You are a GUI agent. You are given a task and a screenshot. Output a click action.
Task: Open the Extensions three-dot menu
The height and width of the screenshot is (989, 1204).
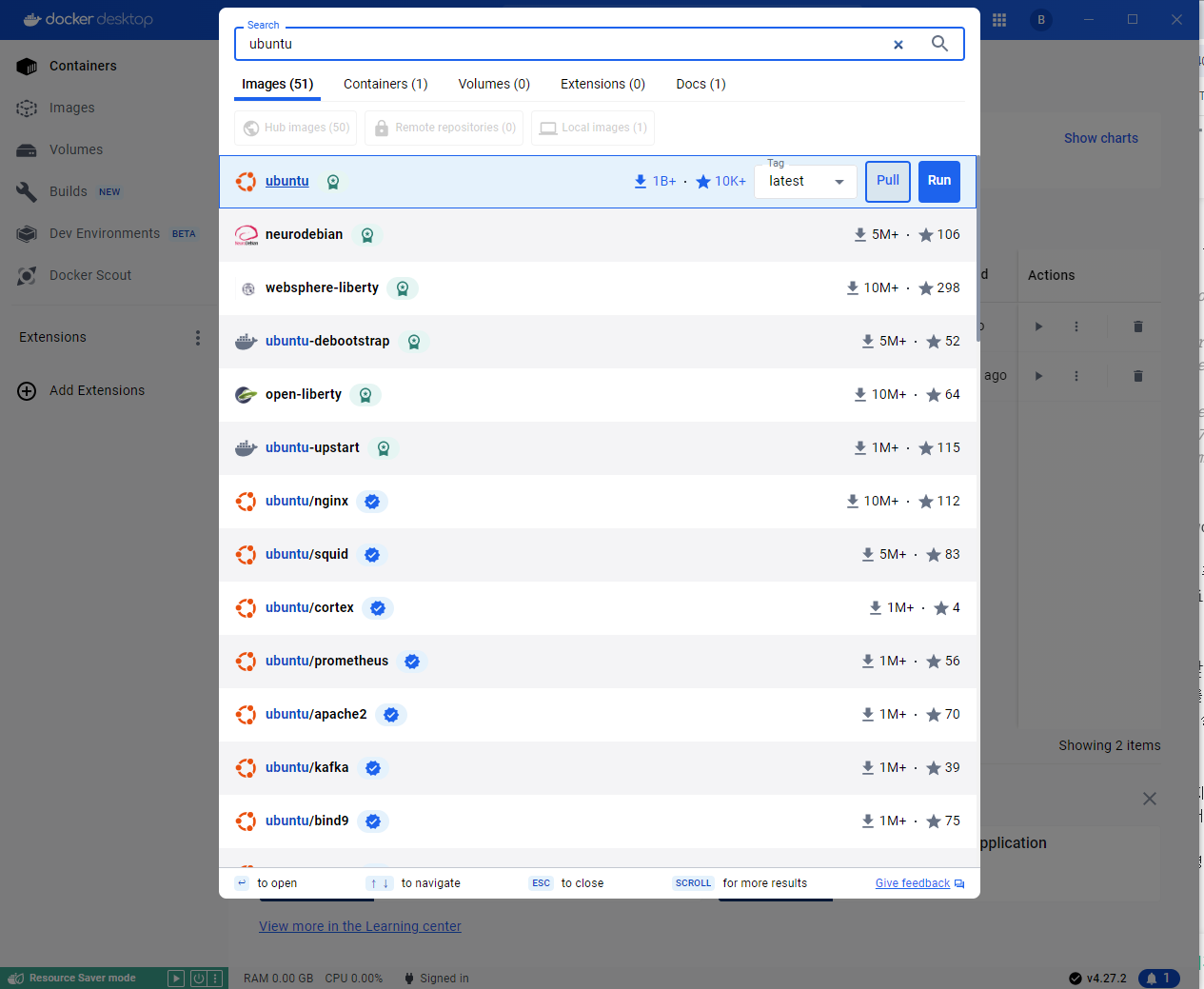[198, 337]
